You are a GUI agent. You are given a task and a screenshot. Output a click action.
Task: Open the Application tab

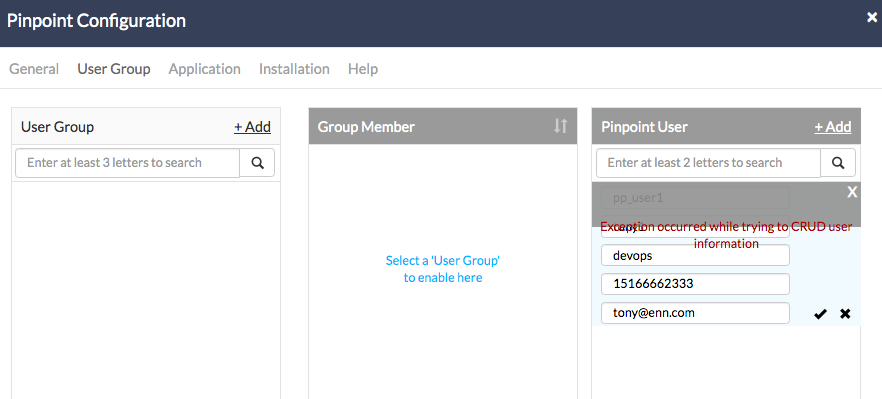pyautogui.click(x=204, y=69)
